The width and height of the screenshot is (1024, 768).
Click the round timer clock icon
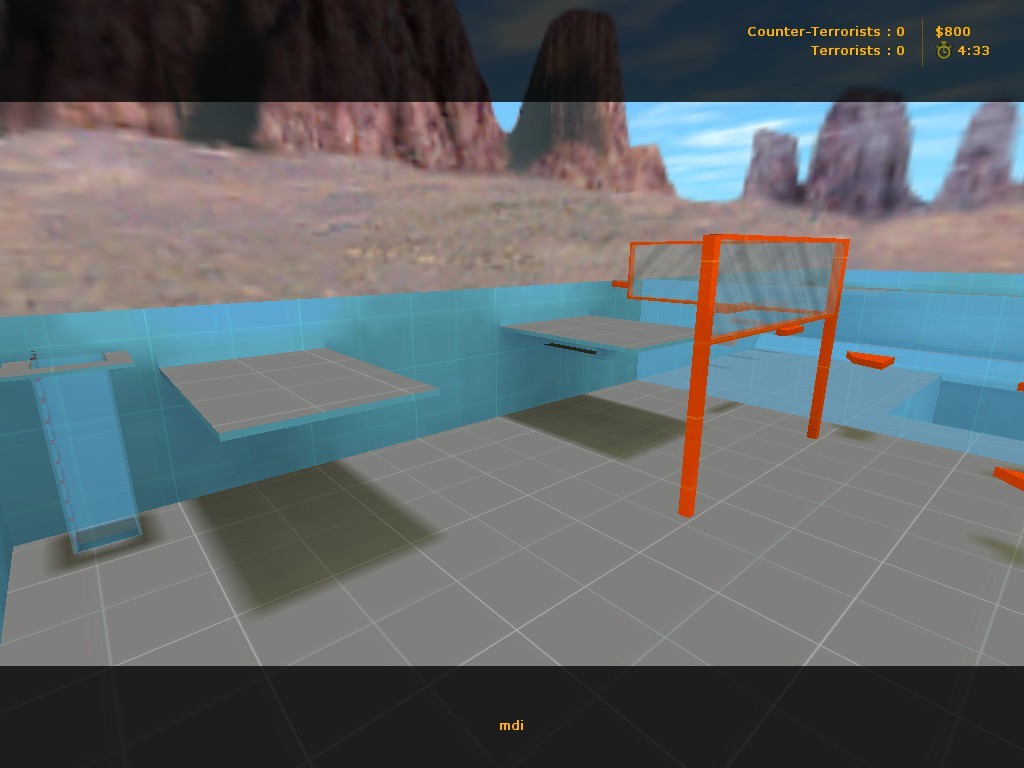[943, 50]
